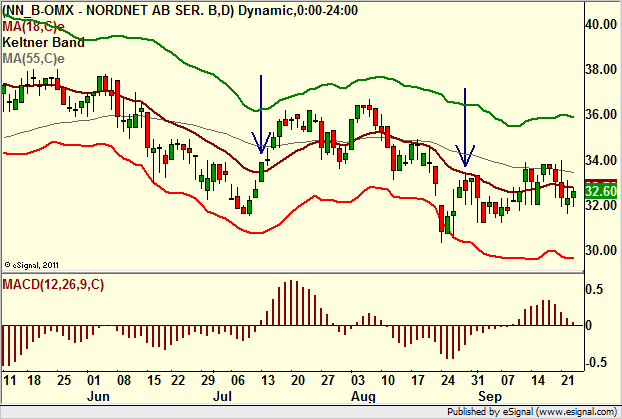Click the Jun month label

(x=98, y=396)
